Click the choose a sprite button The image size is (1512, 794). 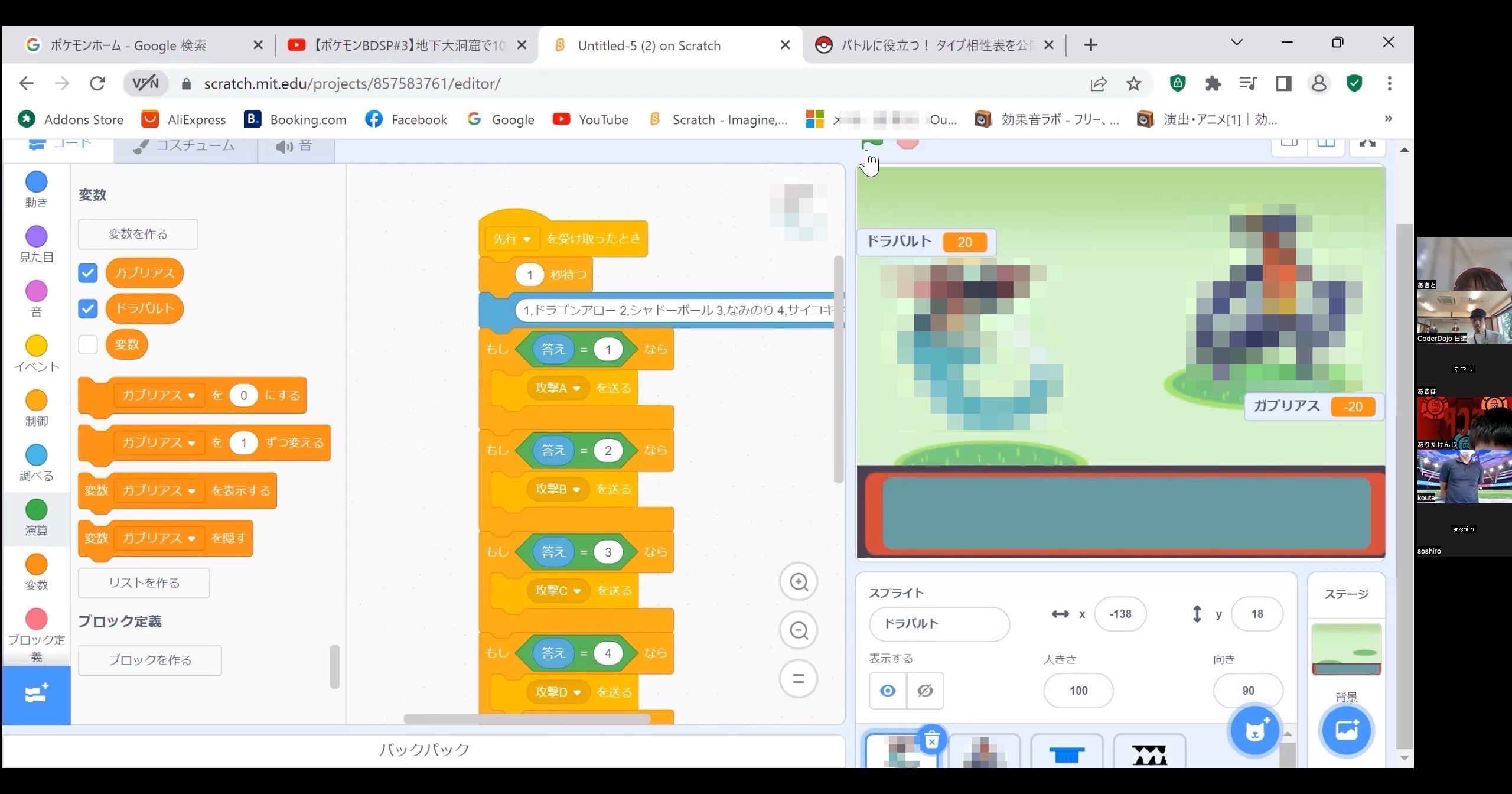click(1255, 731)
